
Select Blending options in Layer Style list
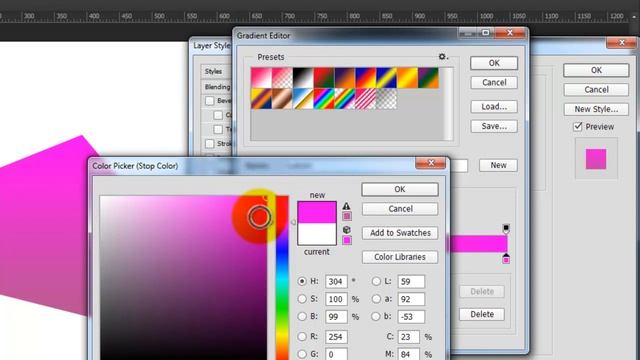(217, 87)
